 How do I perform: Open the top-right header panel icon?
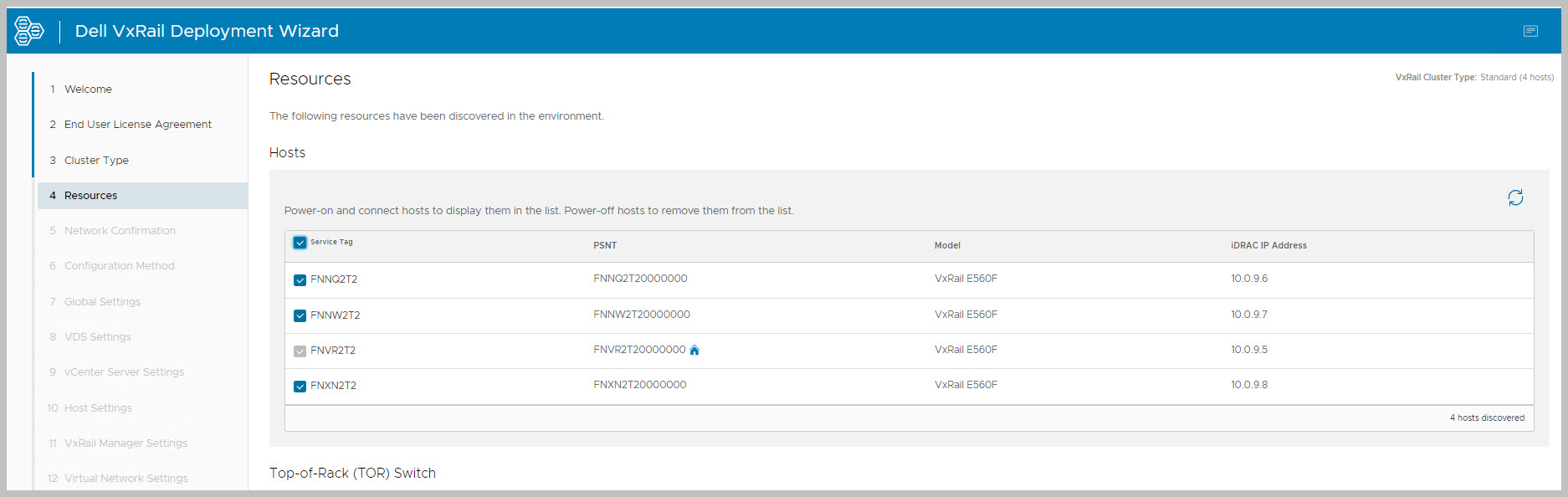1530,31
